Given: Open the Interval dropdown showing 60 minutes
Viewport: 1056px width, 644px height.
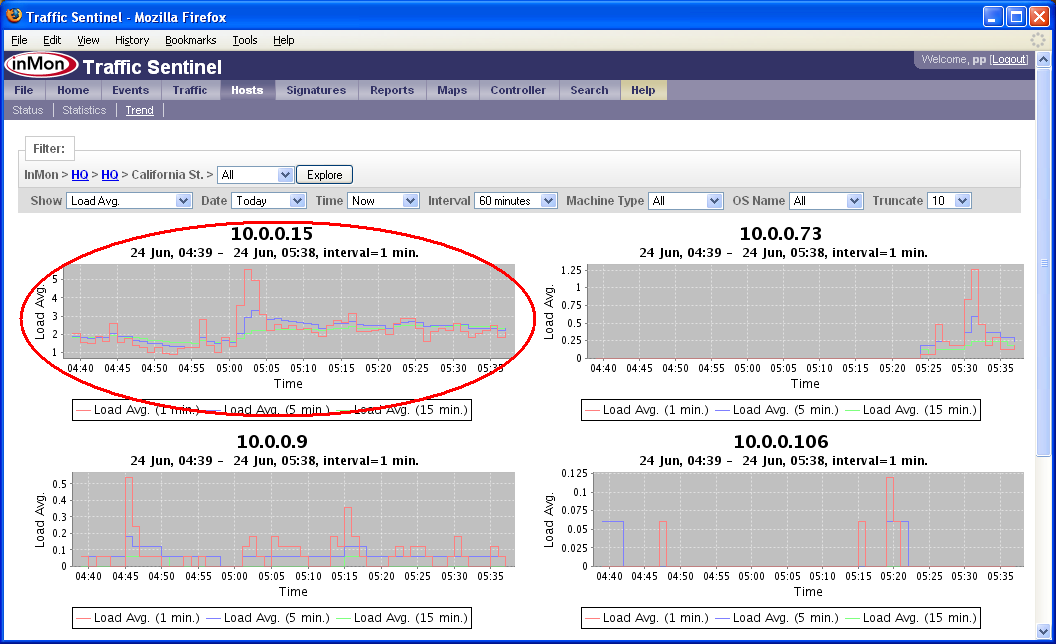Looking at the screenshot, I should pyautogui.click(x=515, y=201).
